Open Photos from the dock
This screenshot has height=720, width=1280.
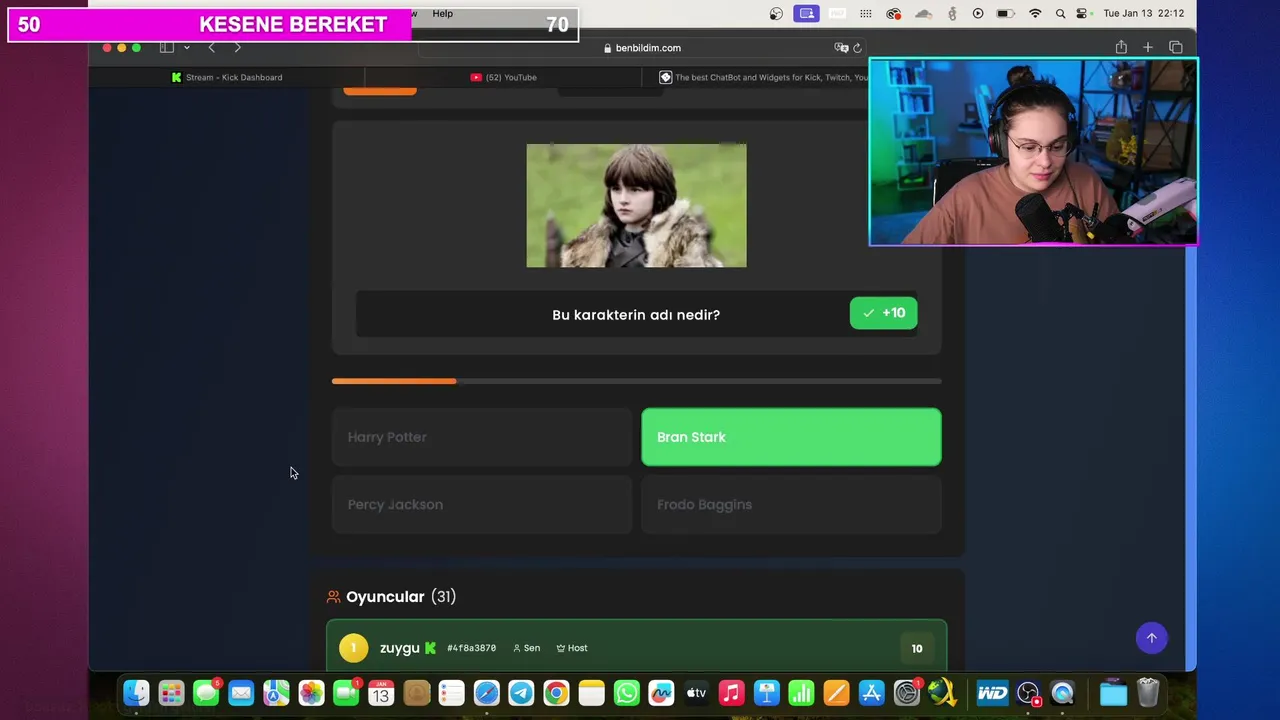[x=311, y=693]
